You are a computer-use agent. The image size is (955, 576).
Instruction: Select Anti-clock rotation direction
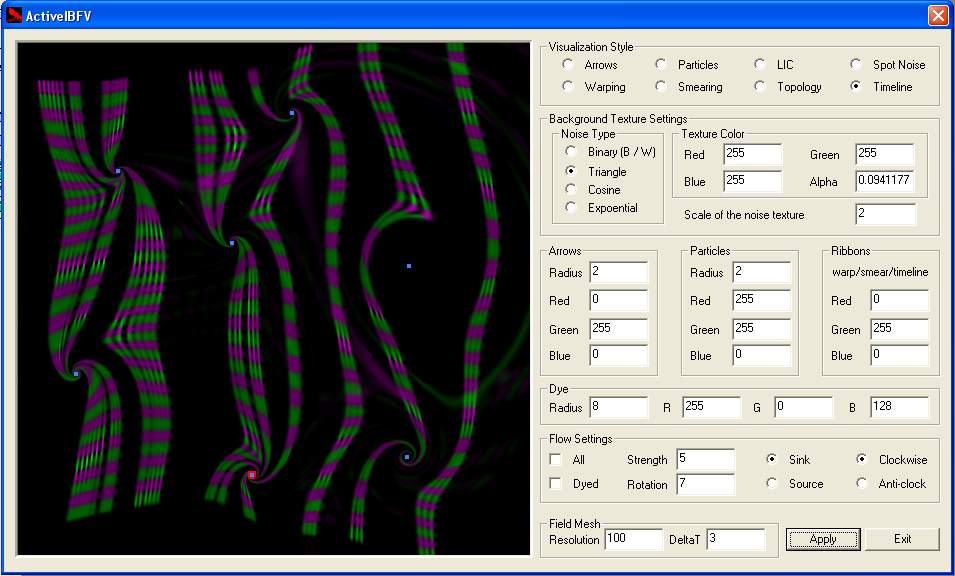pyautogui.click(x=862, y=484)
